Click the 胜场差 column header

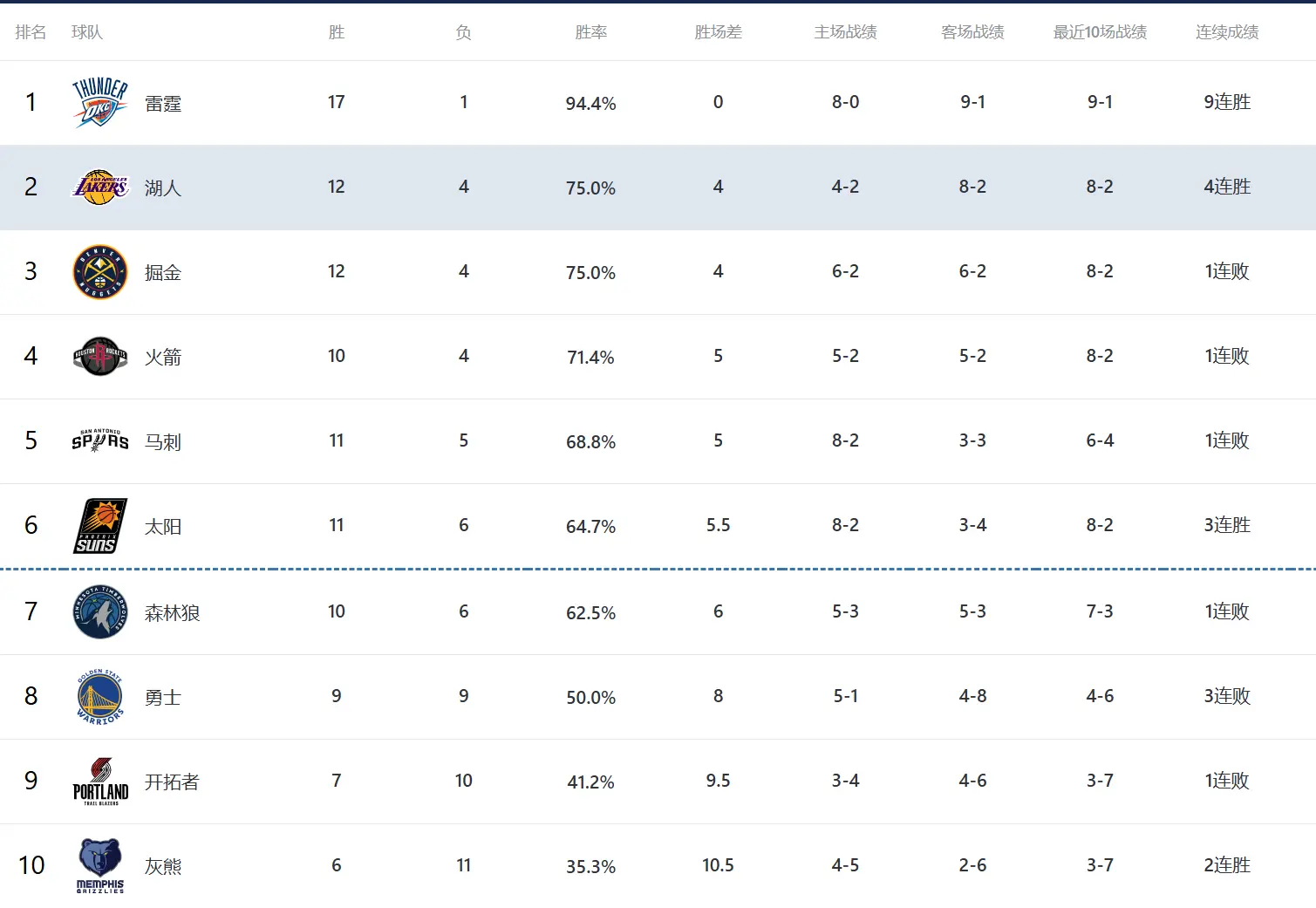pyautogui.click(x=718, y=32)
